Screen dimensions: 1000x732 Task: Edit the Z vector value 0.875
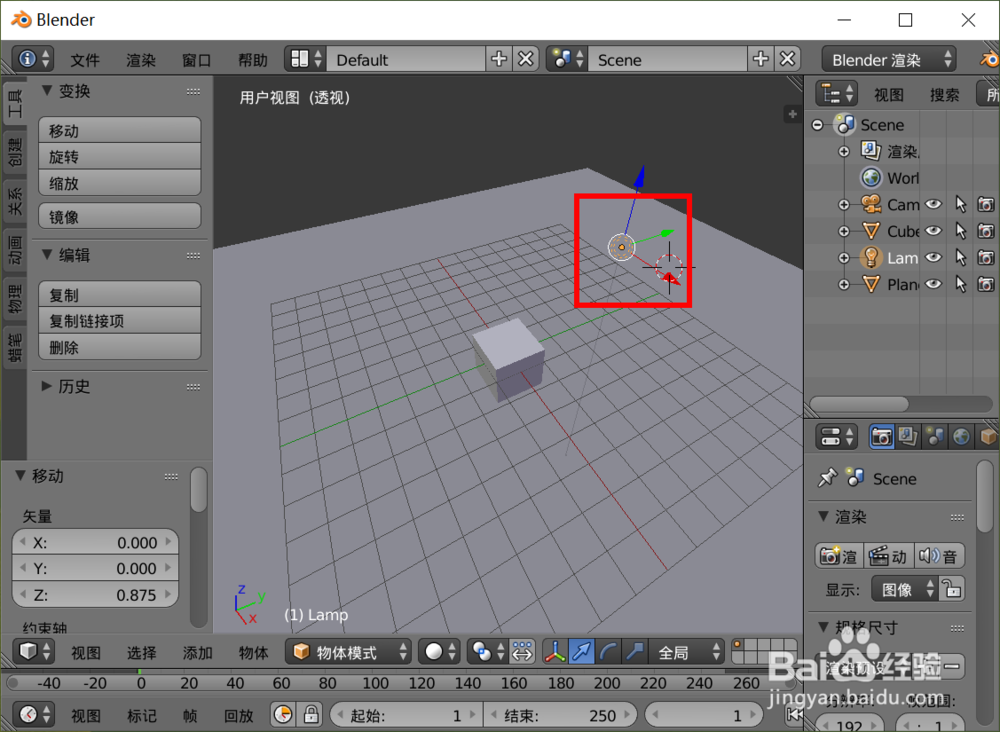point(95,595)
